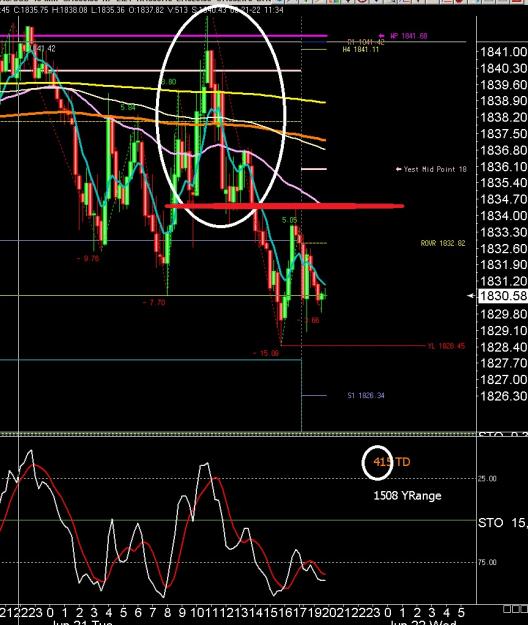Image resolution: width=528 pixels, height=625 pixels.
Task: Click the 1836.80 price axis label
Action: click(504, 150)
